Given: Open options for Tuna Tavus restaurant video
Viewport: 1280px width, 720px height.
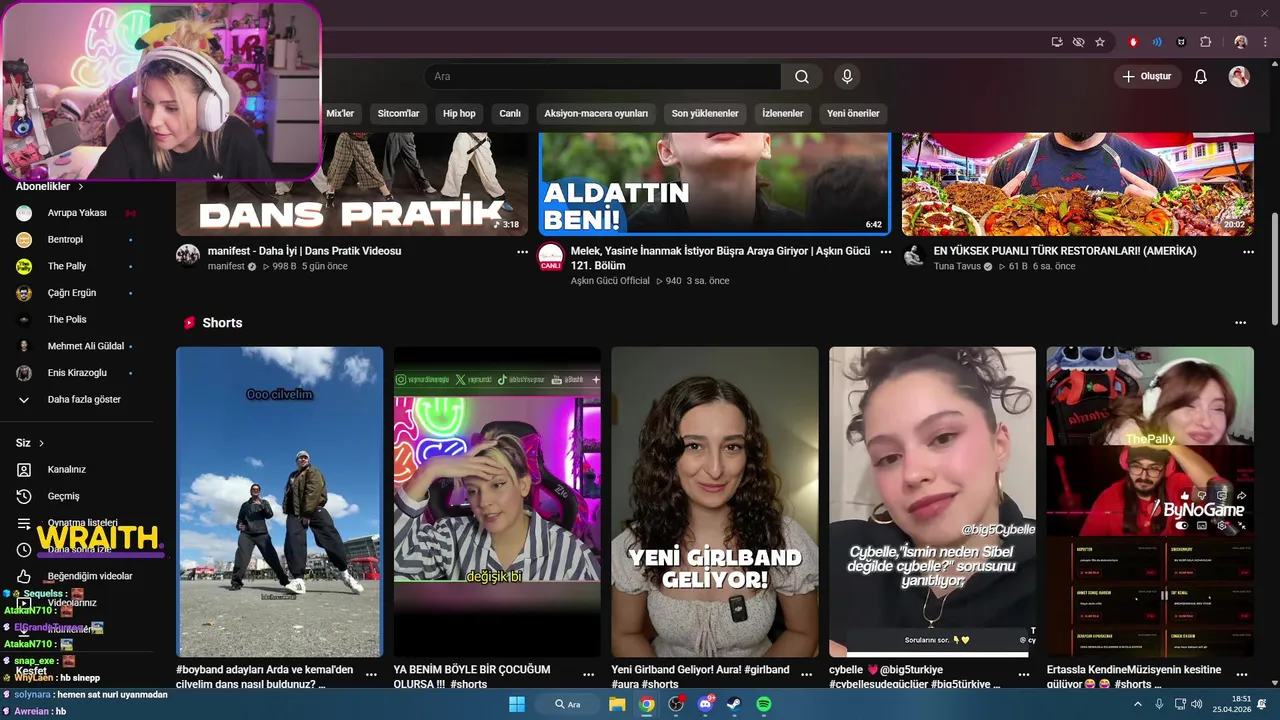Looking at the screenshot, I should point(1248,252).
